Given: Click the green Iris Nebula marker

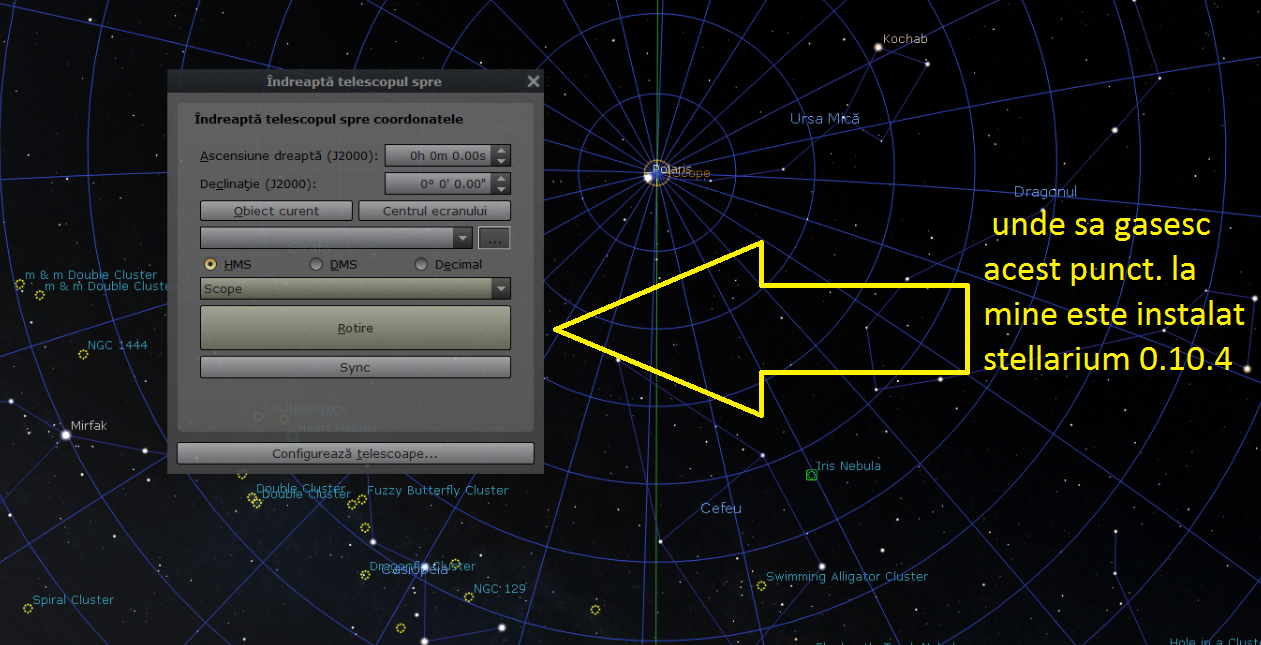Looking at the screenshot, I should tap(811, 475).
